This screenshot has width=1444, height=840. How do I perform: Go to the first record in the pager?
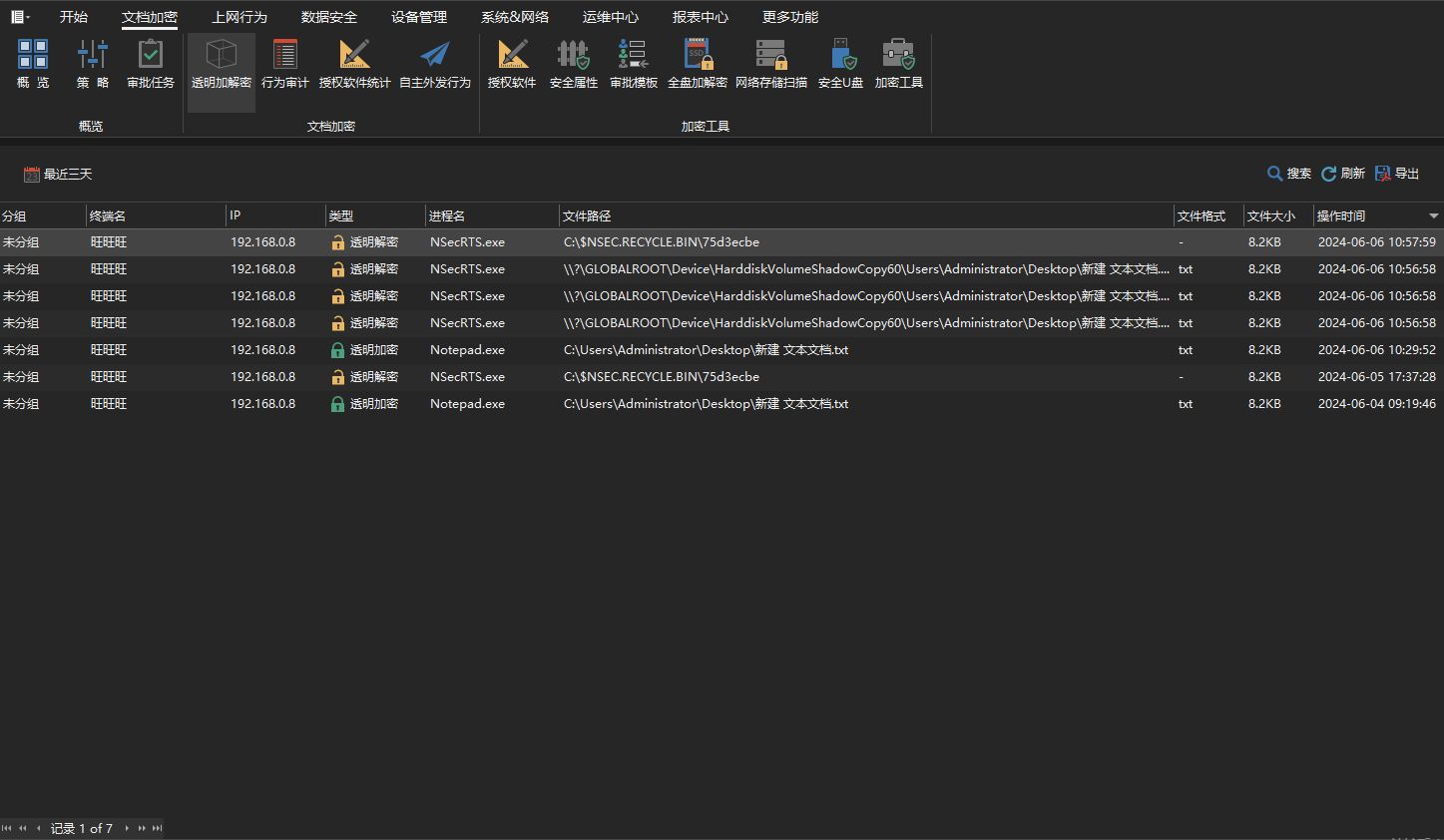[7, 828]
